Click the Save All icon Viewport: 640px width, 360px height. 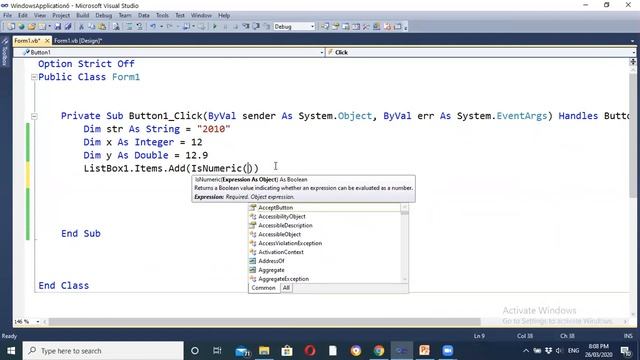coord(68,27)
